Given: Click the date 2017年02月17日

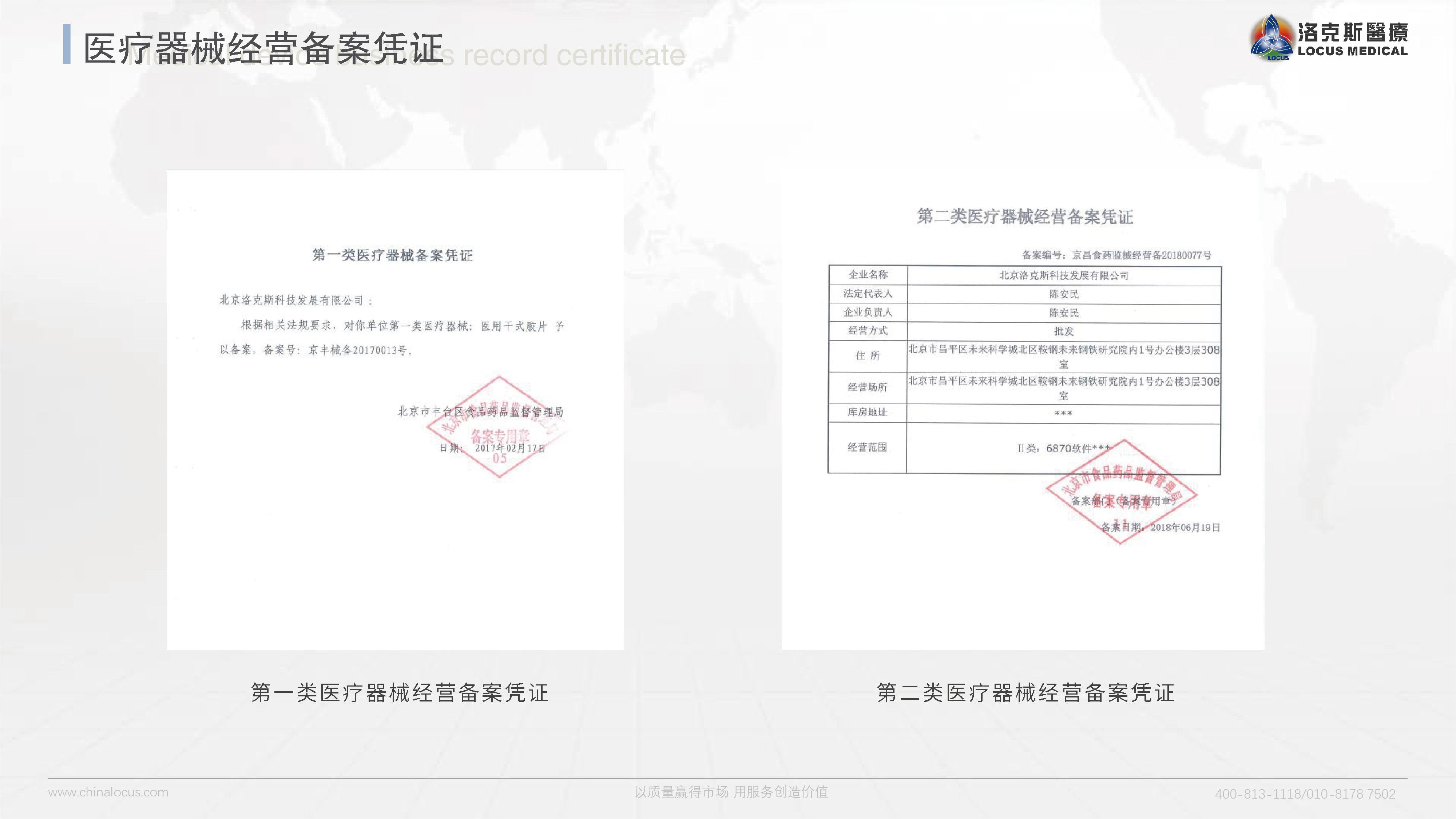Looking at the screenshot, I should 510,448.
